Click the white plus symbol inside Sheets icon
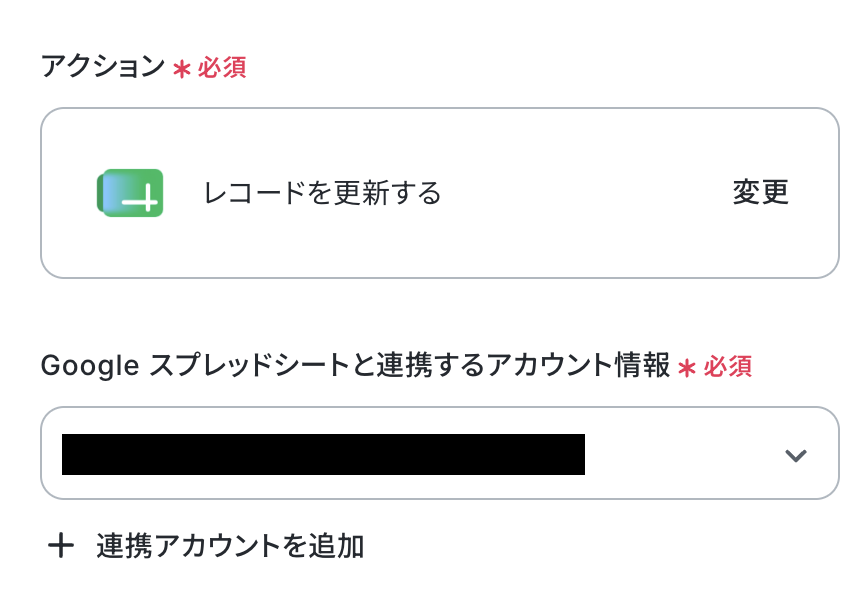The width and height of the screenshot is (864, 598). (x=141, y=200)
